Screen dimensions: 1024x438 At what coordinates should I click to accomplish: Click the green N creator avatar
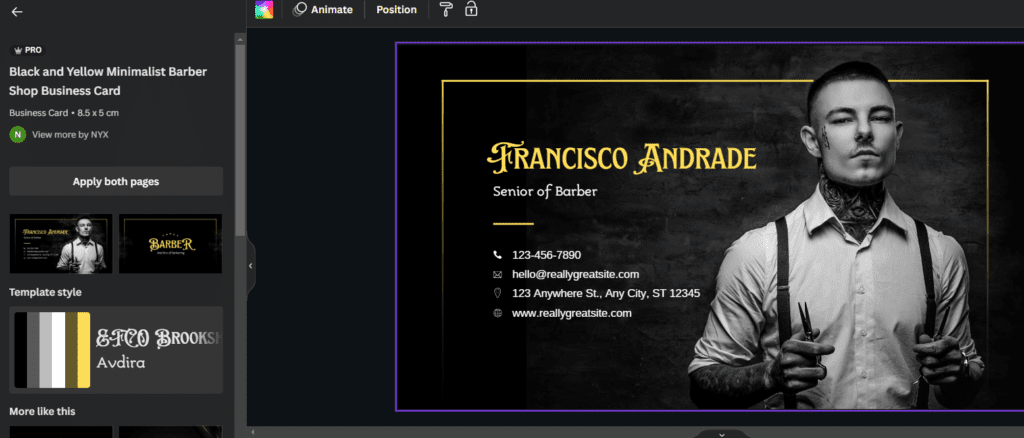click(x=18, y=134)
